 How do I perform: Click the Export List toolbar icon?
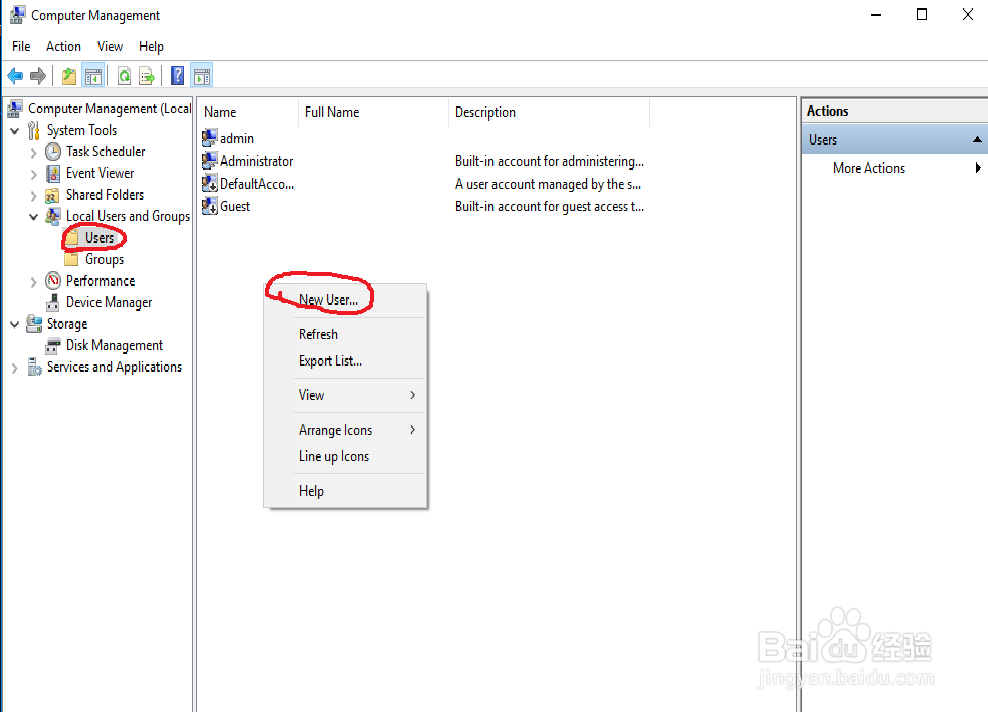click(x=147, y=76)
